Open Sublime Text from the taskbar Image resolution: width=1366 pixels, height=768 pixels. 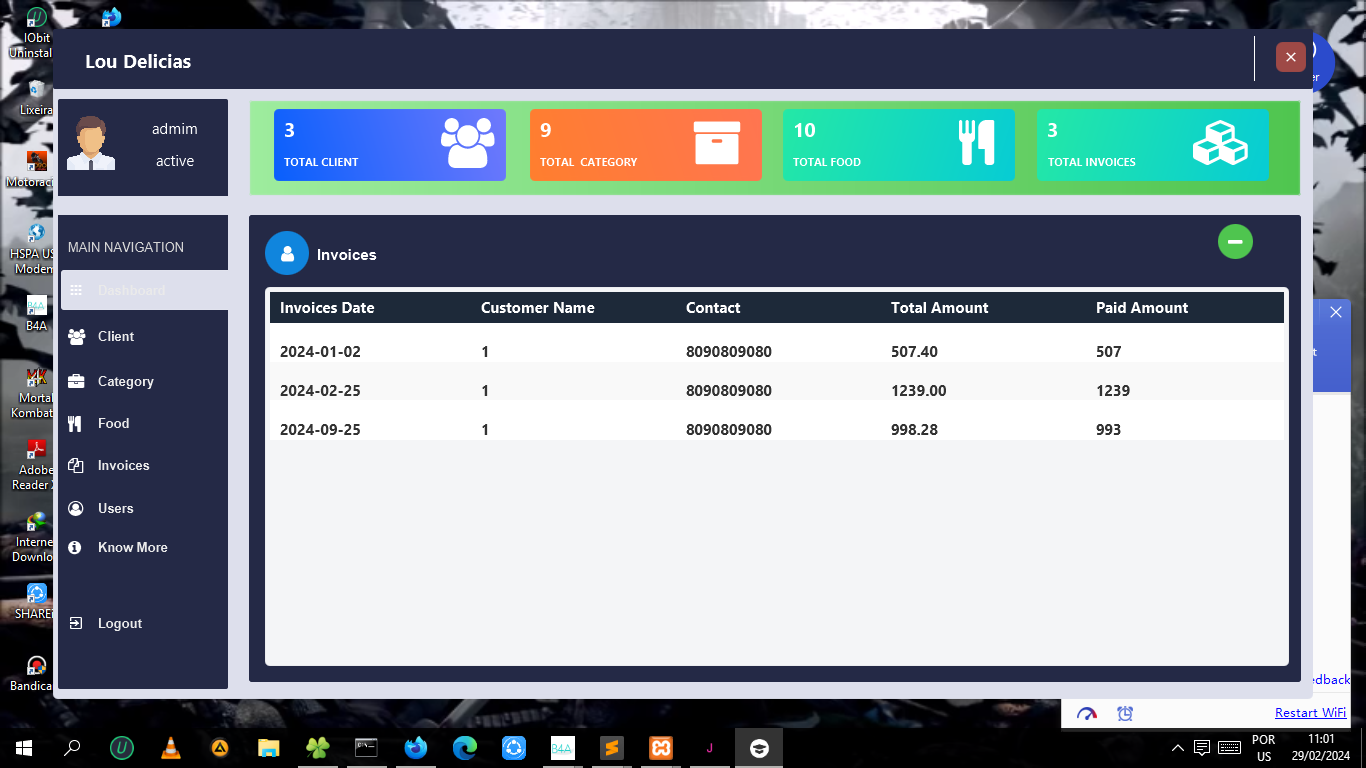click(612, 748)
